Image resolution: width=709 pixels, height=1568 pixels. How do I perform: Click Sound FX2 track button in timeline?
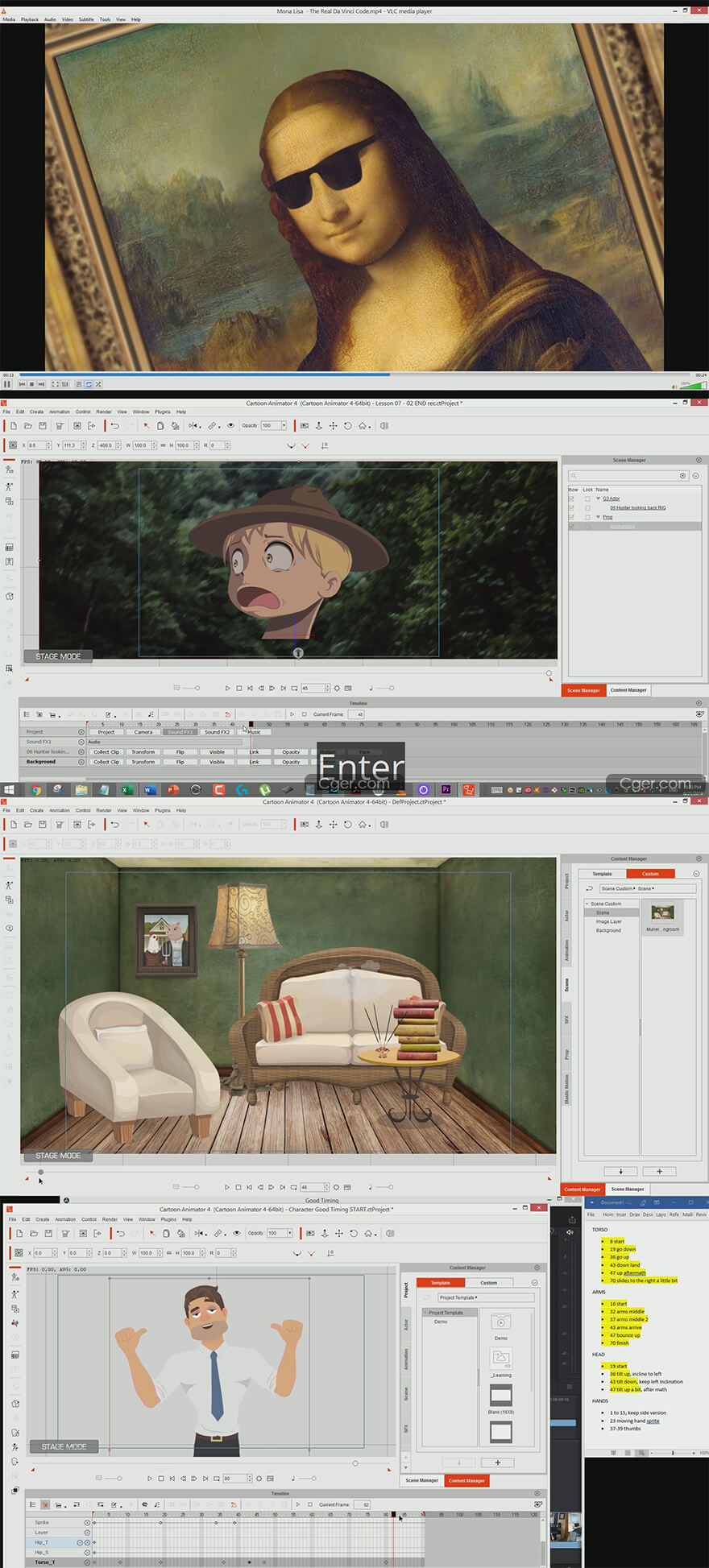coord(217,732)
